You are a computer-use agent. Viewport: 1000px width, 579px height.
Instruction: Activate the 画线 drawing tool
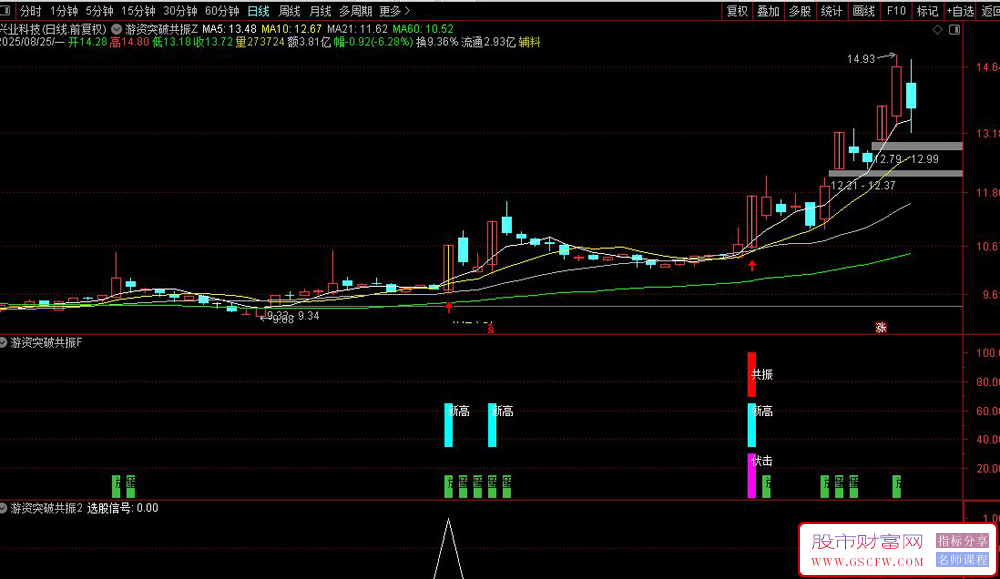(864, 11)
